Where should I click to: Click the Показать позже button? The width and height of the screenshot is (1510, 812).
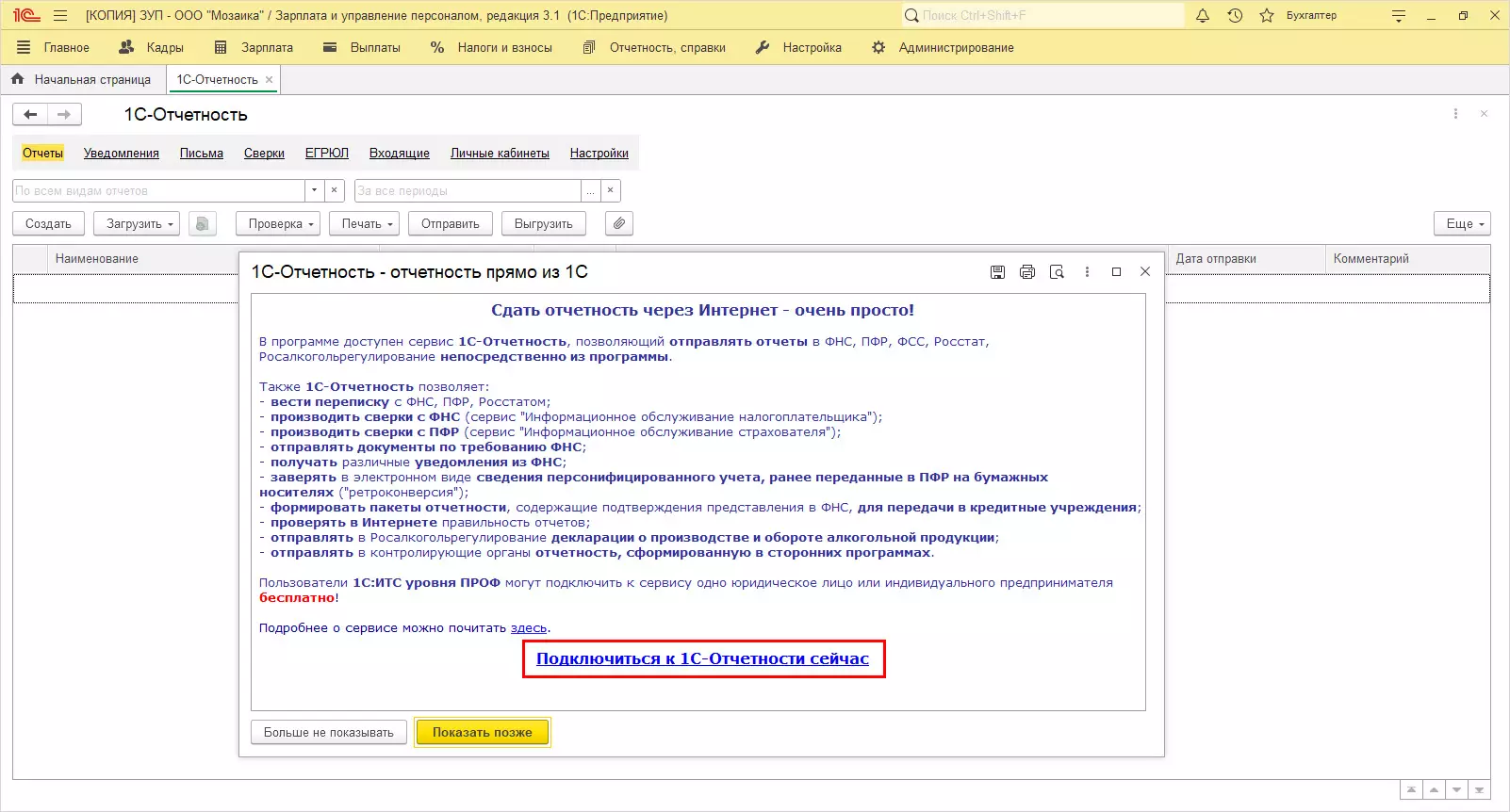tap(483, 732)
